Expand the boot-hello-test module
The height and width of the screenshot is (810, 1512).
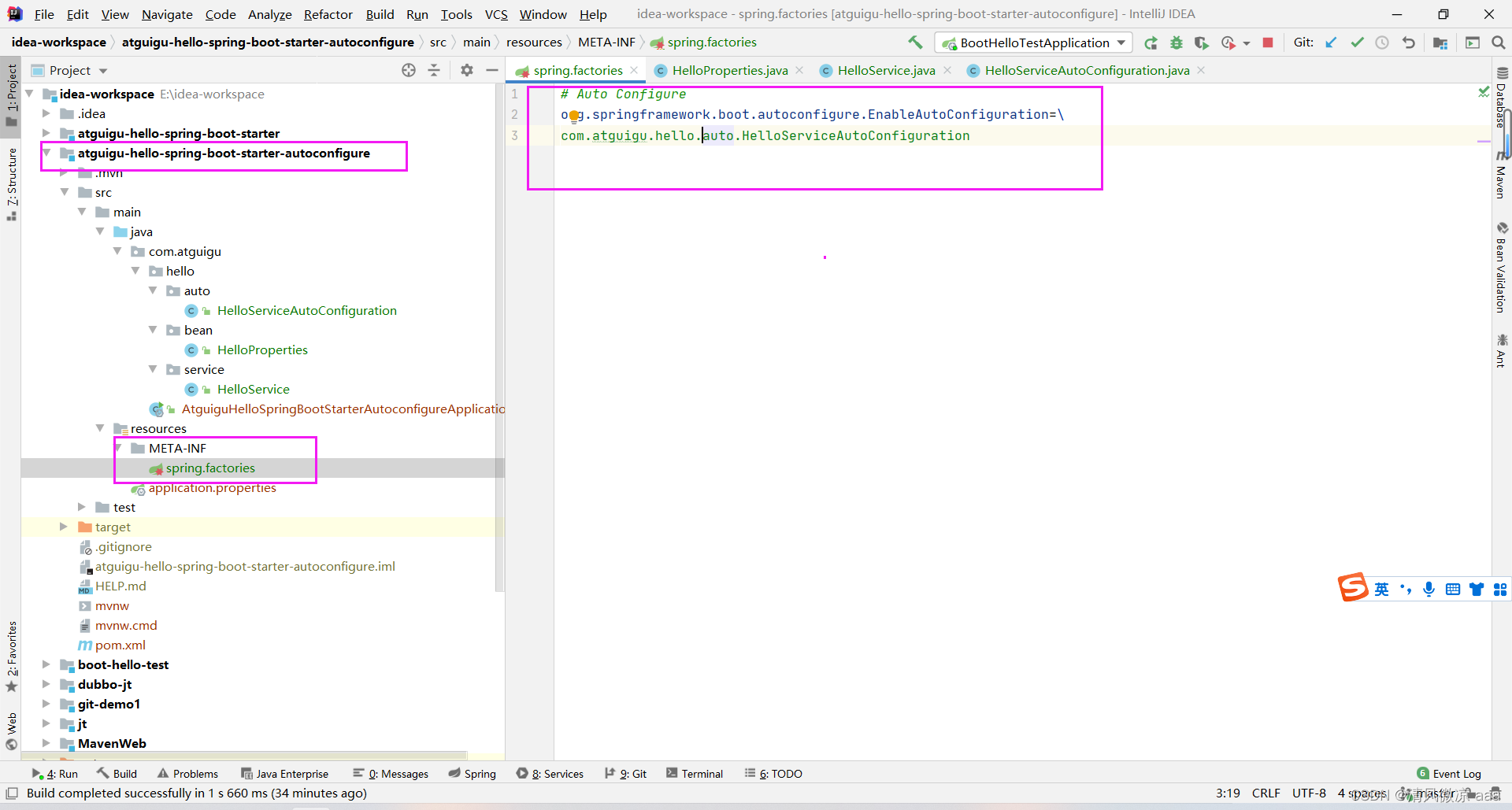[x=46, y=664]
